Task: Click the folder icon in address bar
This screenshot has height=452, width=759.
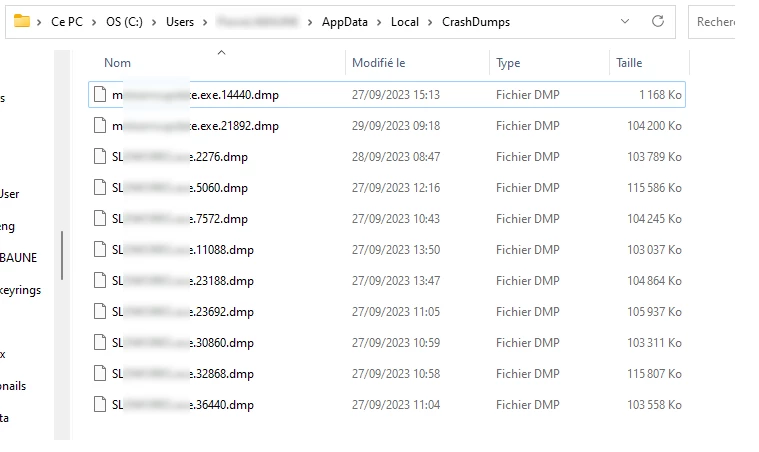Action: (x=22, y=21)
